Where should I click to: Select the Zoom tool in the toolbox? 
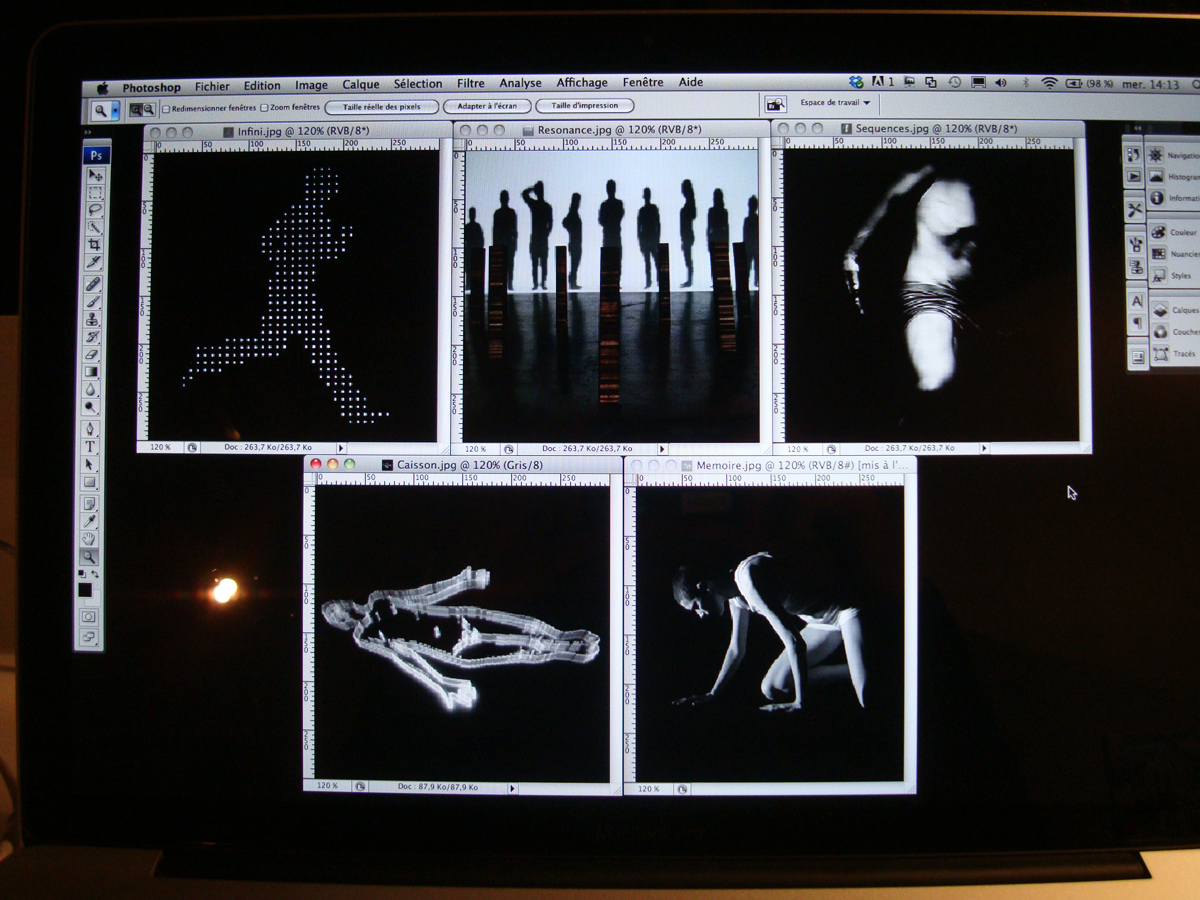(x=89, y=557)
